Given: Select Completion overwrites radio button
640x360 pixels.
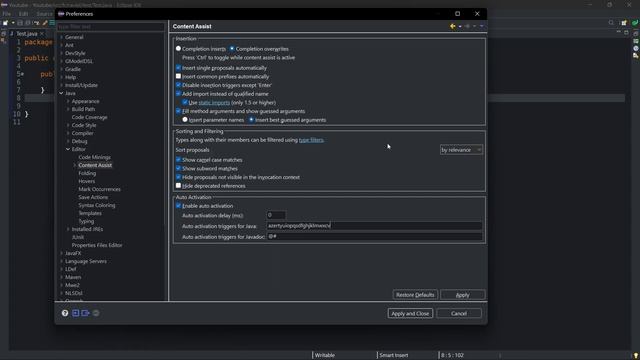Looking at the screenshot, I should (x=232, y=49).
